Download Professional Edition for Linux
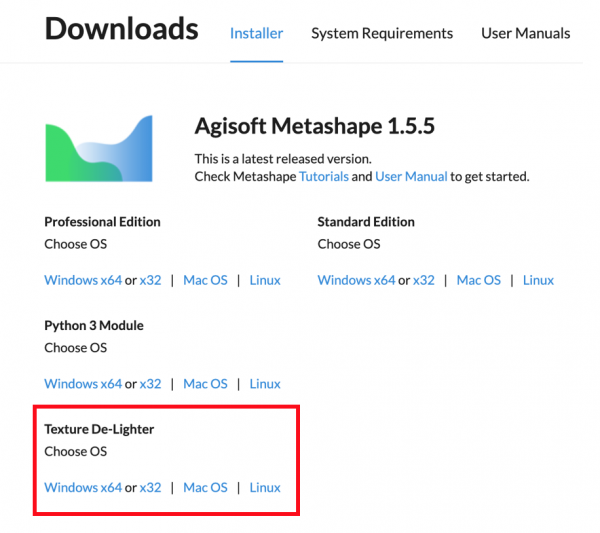Viewport: 600px width, 533px height. tap(265, 280)
